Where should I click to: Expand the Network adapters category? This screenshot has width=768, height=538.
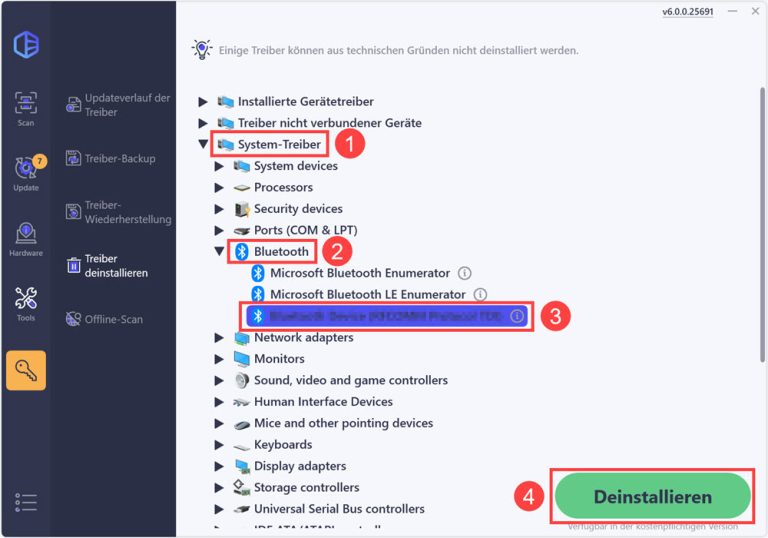click(219, 338)
